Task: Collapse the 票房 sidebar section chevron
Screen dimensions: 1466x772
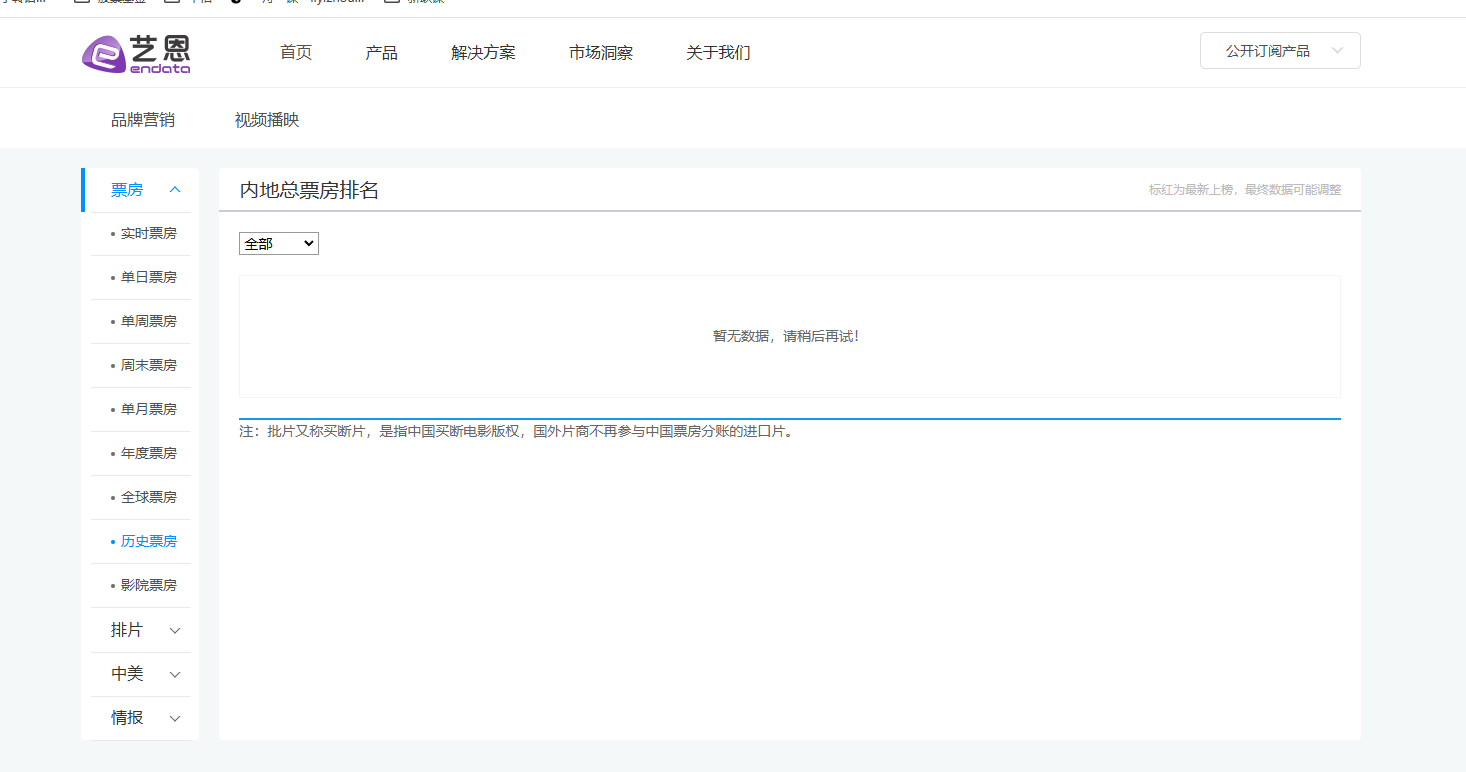Action: [175, 190]
